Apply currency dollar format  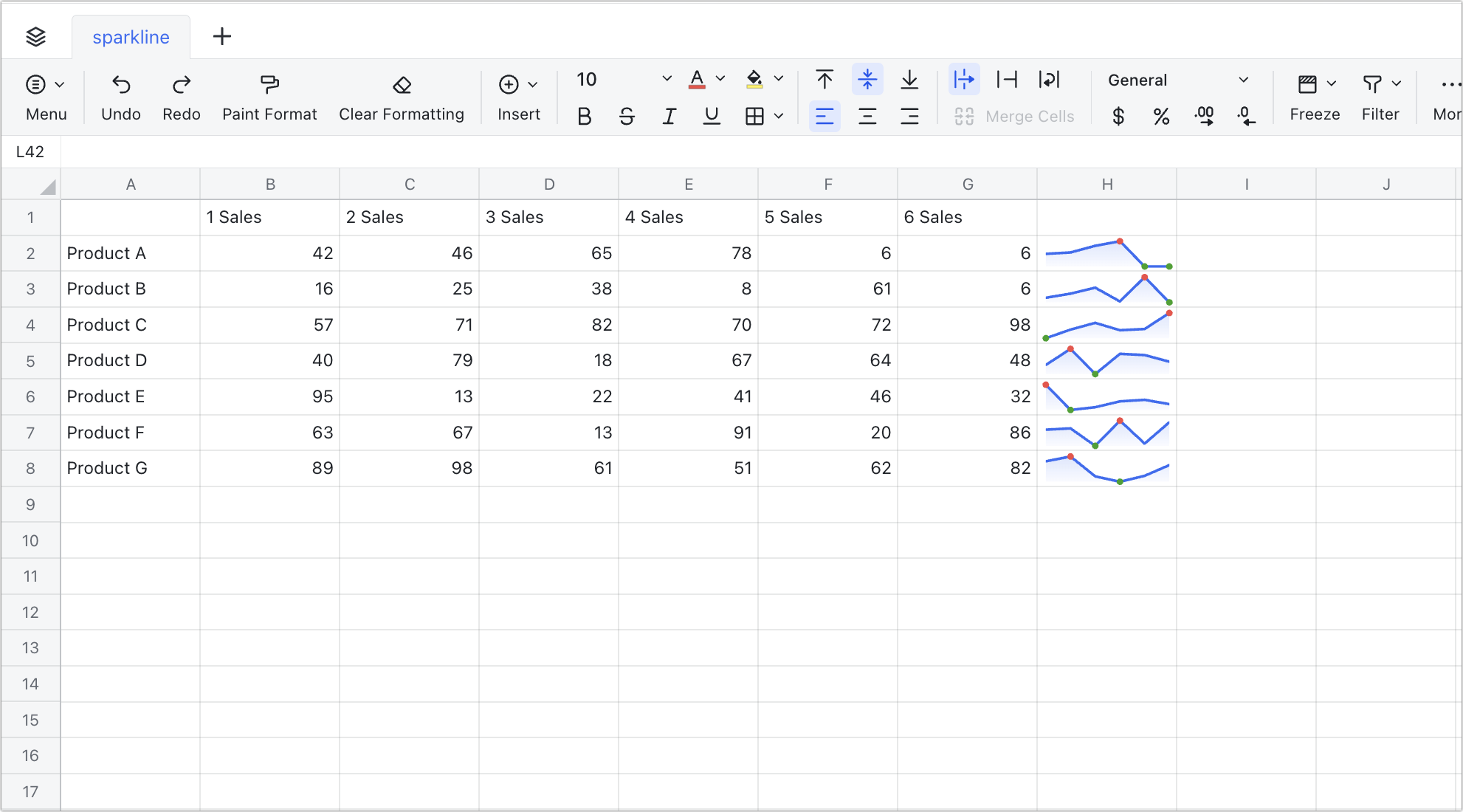(1118, 116)
